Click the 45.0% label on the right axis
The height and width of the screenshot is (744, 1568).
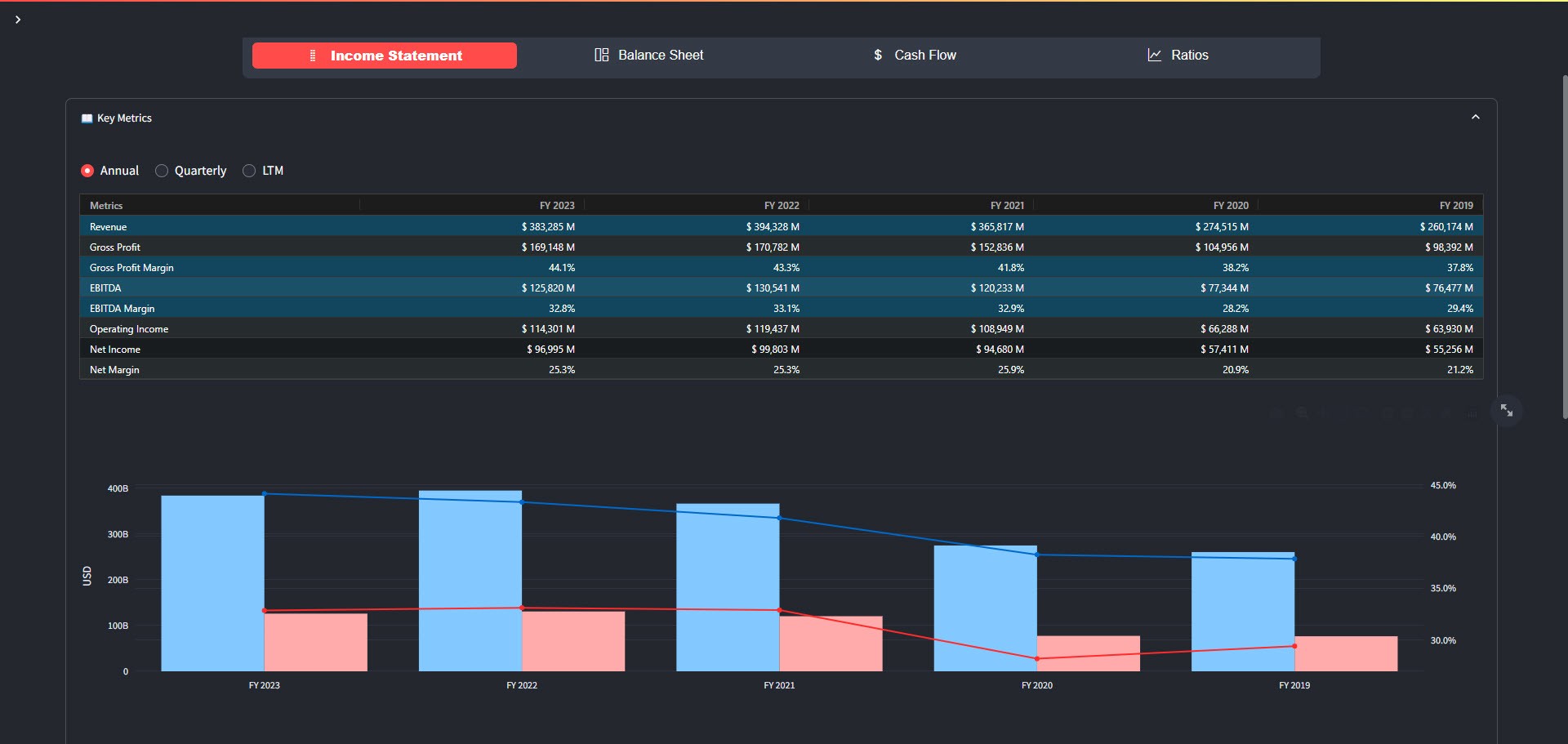pyautogui.click(x=1443, y=485)
